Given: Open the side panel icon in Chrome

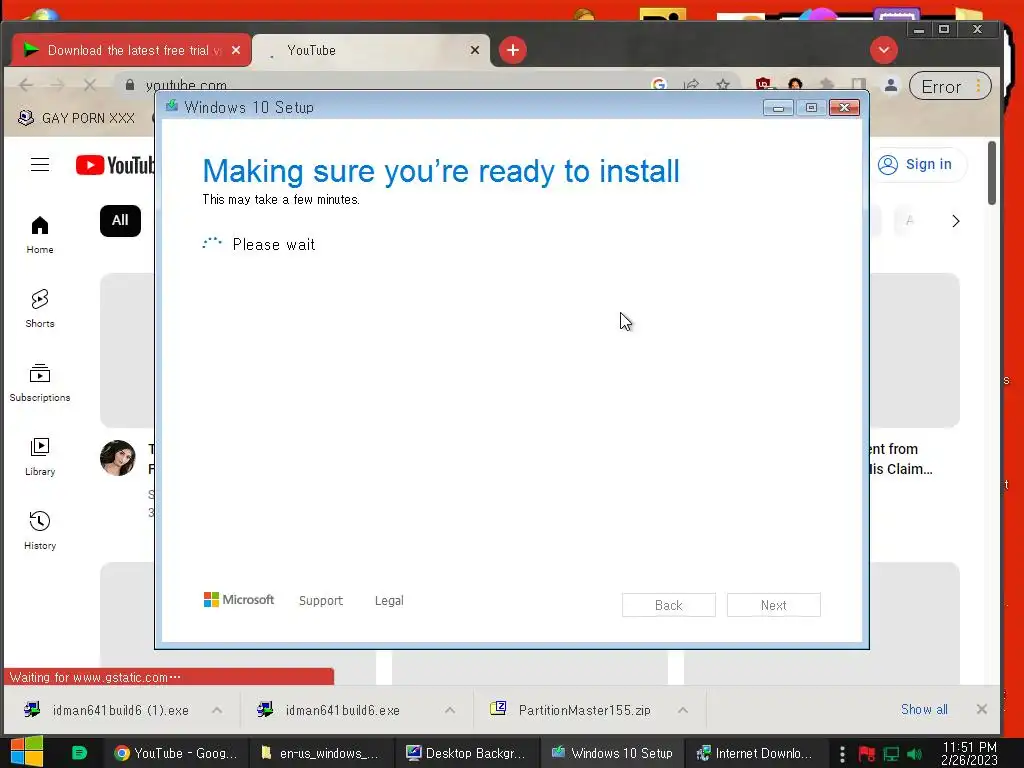Looking at the screenshot, I should [x=859, y=85].
